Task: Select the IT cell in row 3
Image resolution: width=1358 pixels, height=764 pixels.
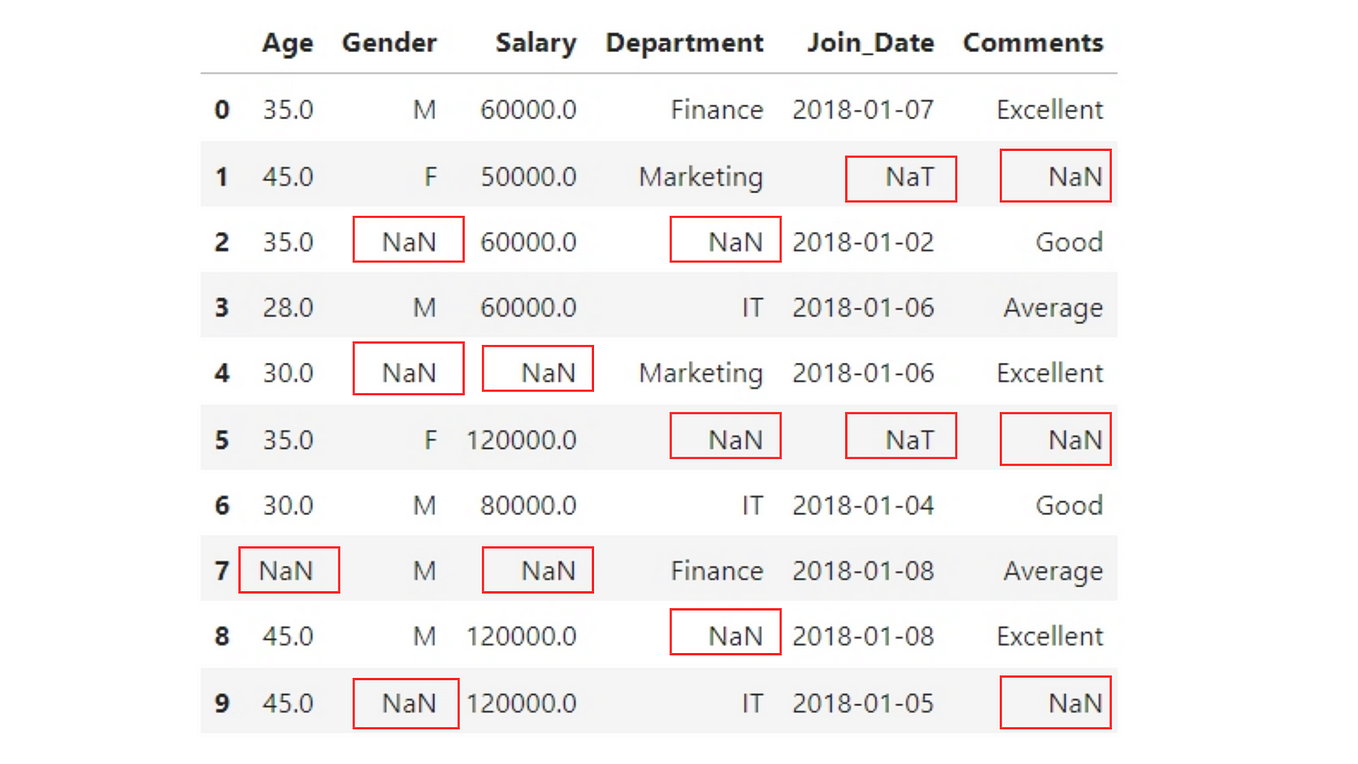Action: (x=752, y=308)
